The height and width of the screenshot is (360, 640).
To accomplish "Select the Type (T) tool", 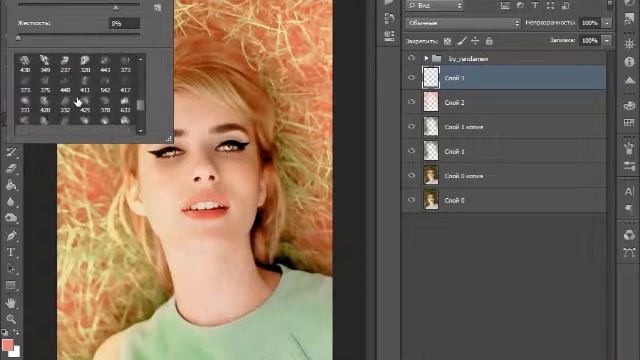I will pos(11,252).
